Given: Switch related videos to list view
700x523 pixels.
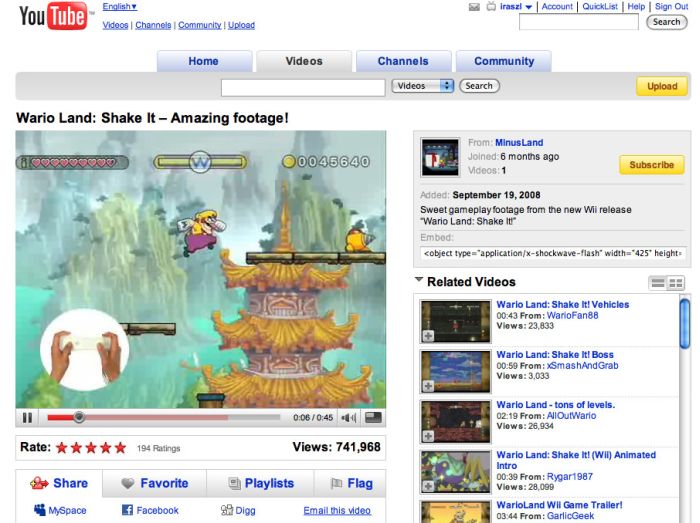Looking at the screenshot, I should point(658,283).
